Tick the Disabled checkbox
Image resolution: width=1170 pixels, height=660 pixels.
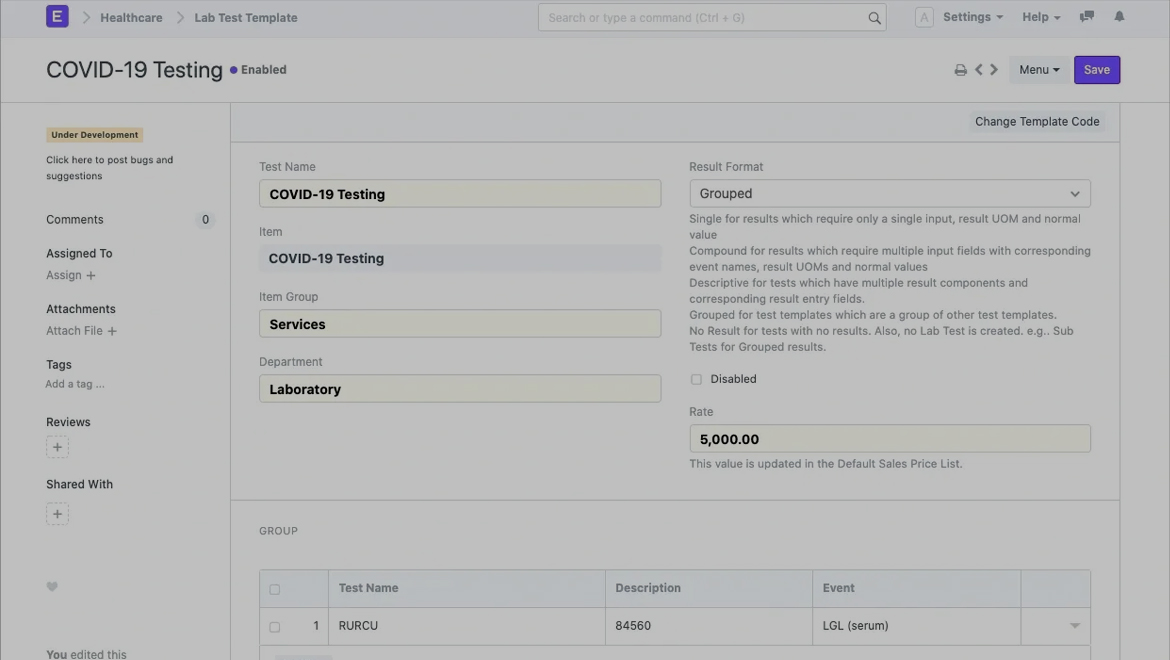tap(696, 380)
